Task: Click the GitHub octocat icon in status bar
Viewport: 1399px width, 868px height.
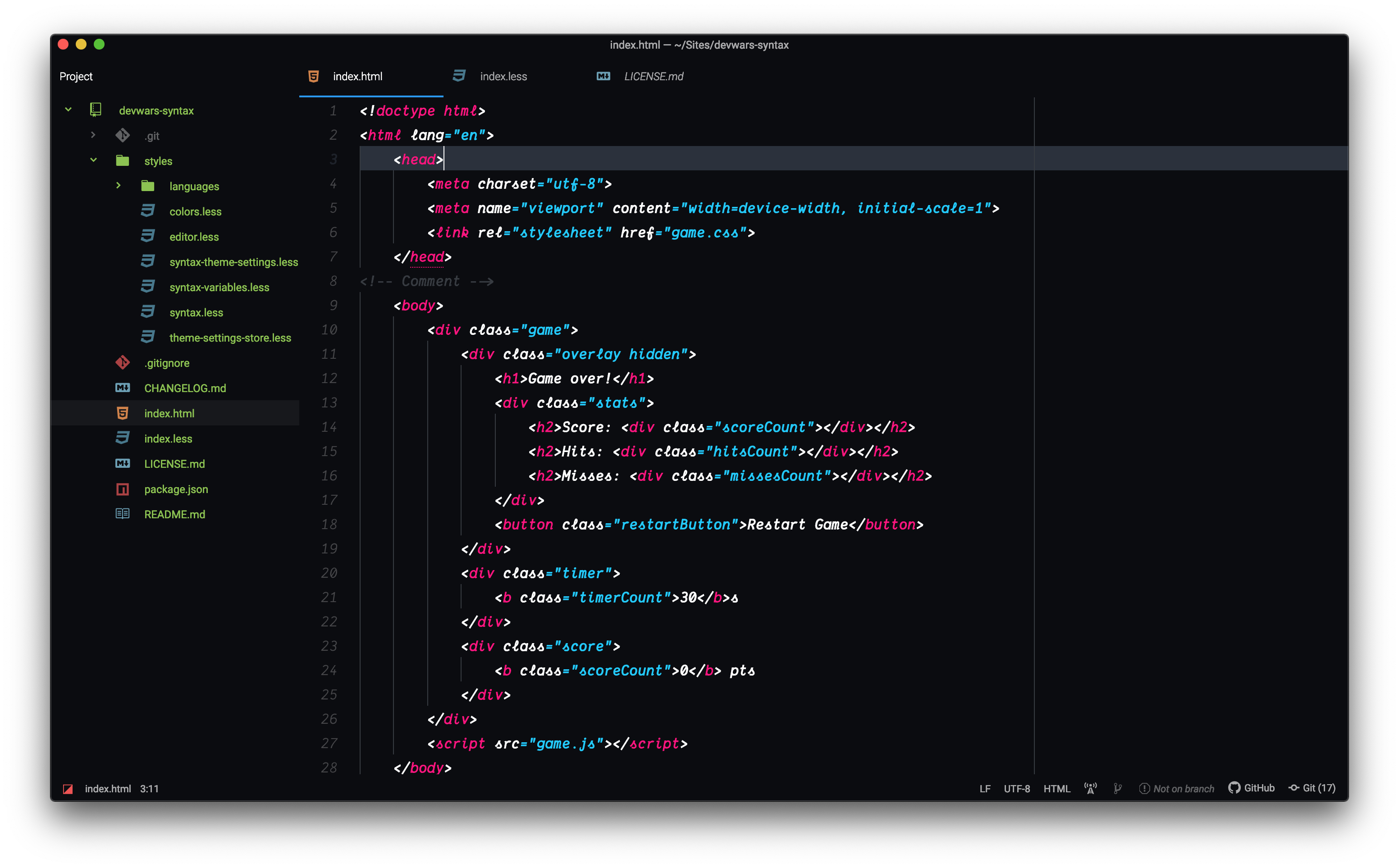Action: pyautogui.click(x=1234, y=788)
